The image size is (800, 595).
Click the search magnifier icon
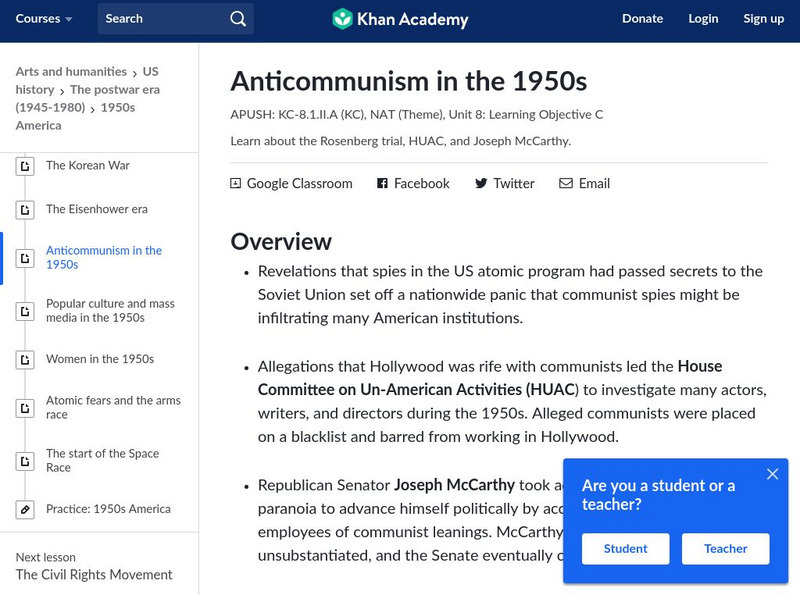237,19
